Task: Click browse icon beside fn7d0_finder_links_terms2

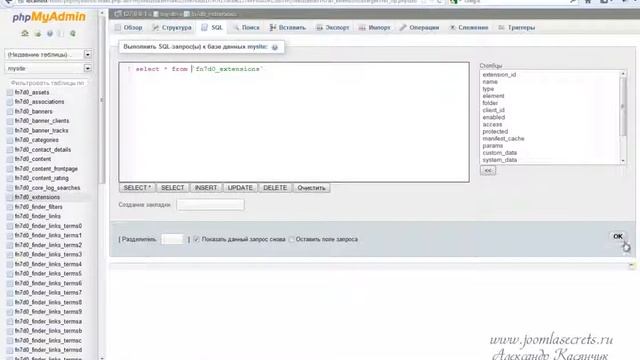Action: click(x=10, y=245)
